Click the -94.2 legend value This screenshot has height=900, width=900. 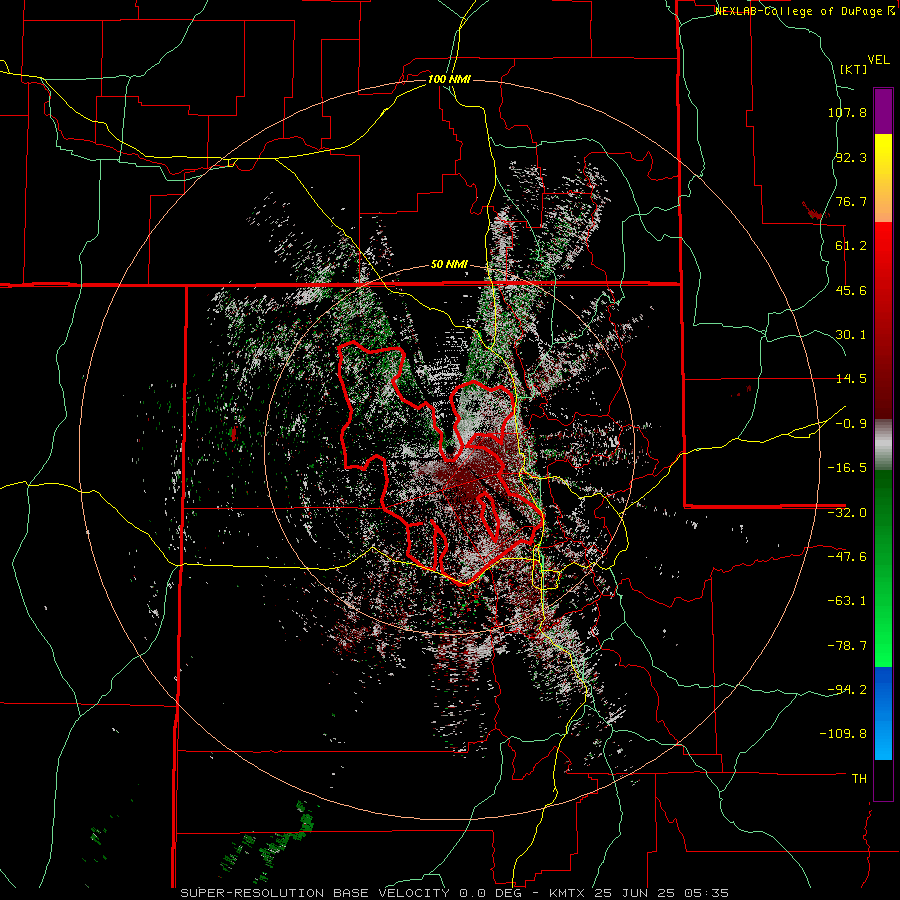point(847,690)
